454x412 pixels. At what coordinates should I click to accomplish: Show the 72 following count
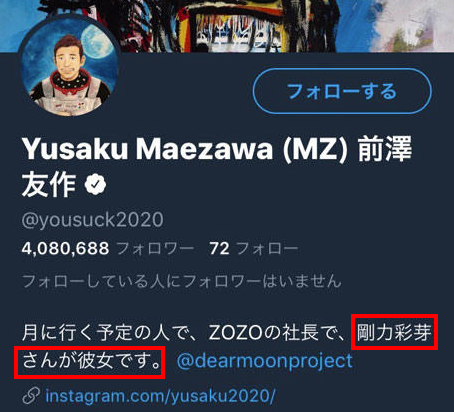(219, 249)
